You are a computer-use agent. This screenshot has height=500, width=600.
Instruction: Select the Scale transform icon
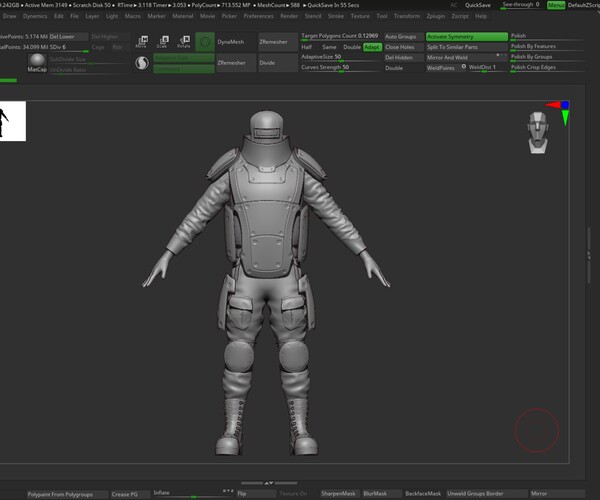pyautogui.click(x=162, y=42)
